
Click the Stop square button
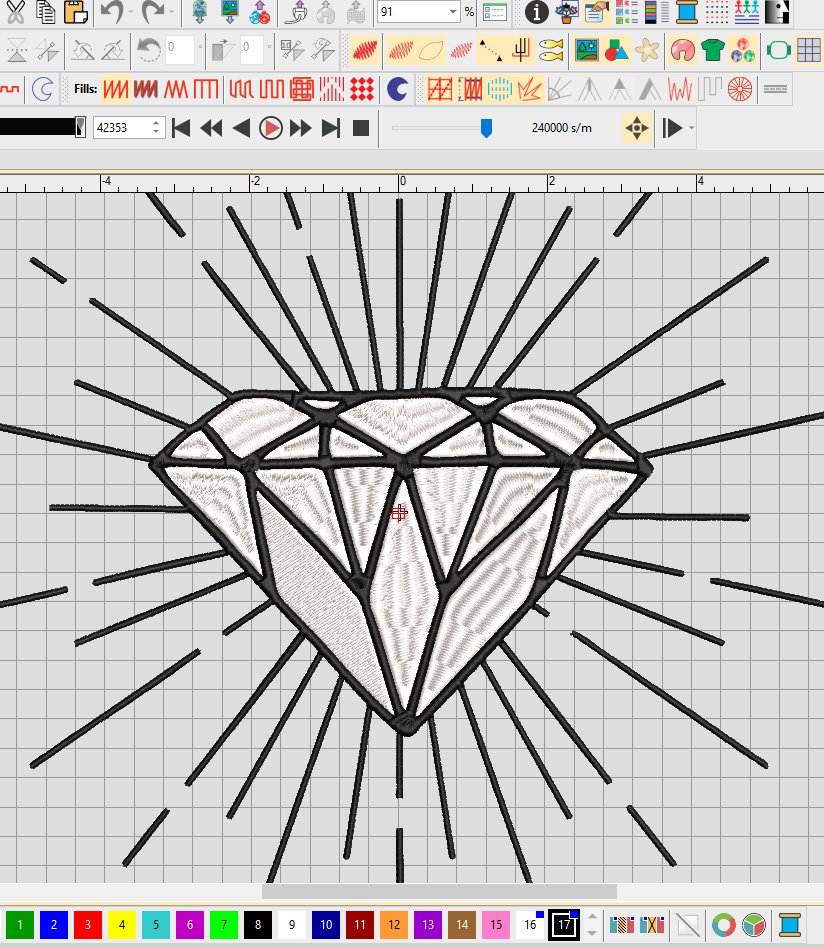pos(361,128)
